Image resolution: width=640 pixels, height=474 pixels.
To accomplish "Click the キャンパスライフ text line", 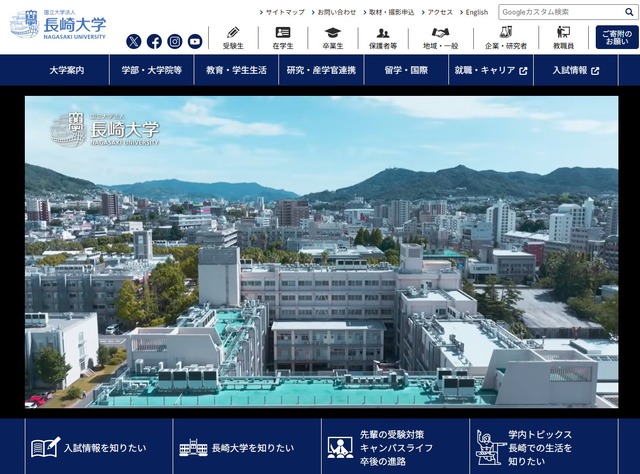I will click(396, 448).
